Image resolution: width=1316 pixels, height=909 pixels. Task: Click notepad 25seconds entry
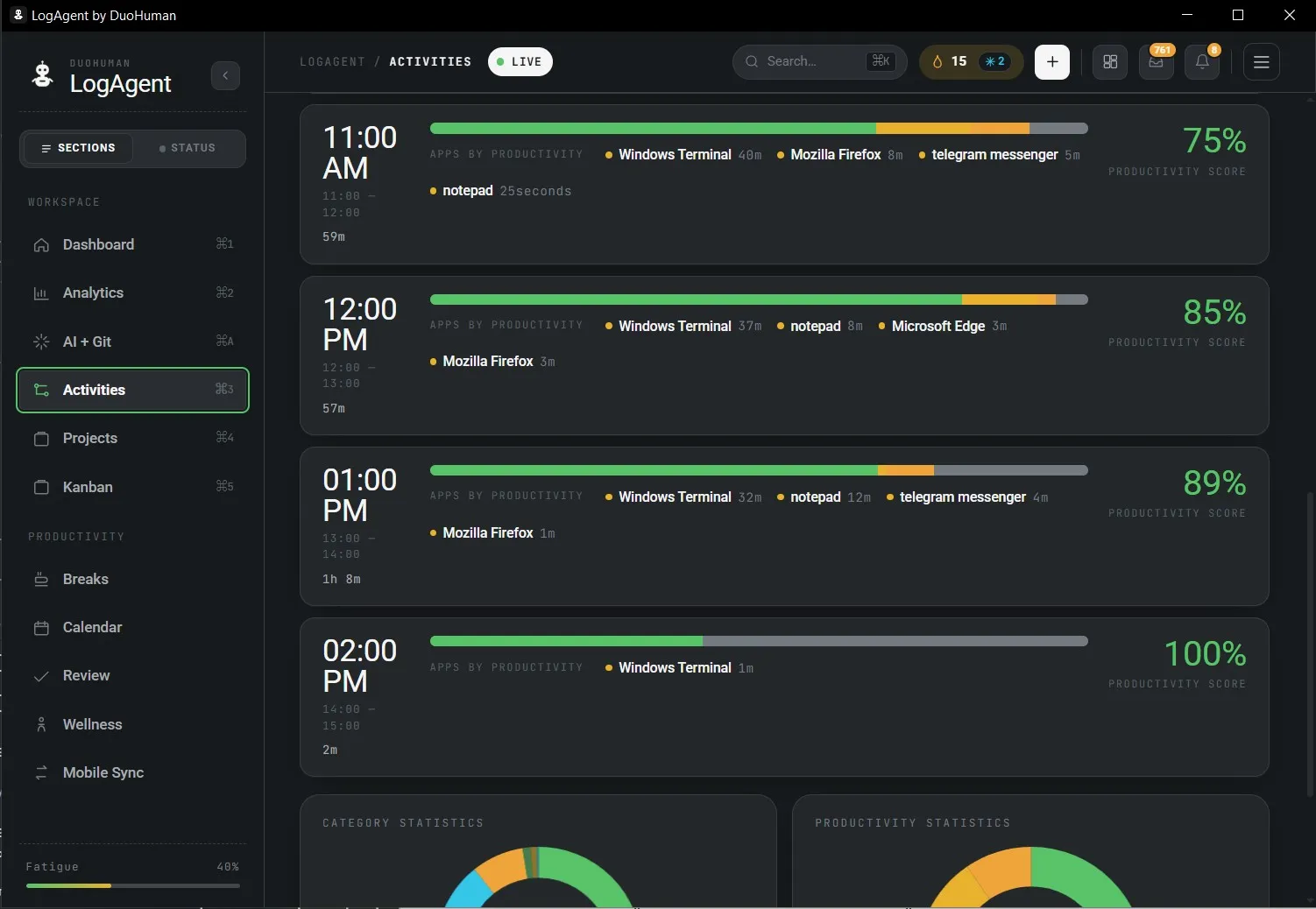coord(500,190)
